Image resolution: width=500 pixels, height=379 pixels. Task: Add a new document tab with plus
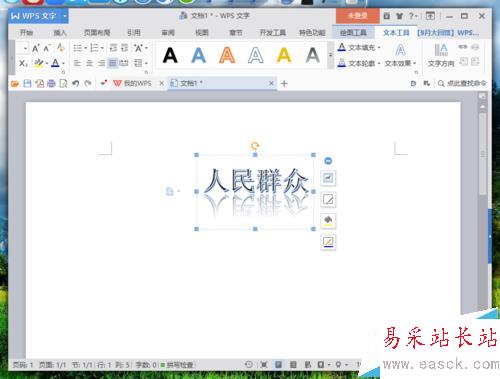[284, 84]
